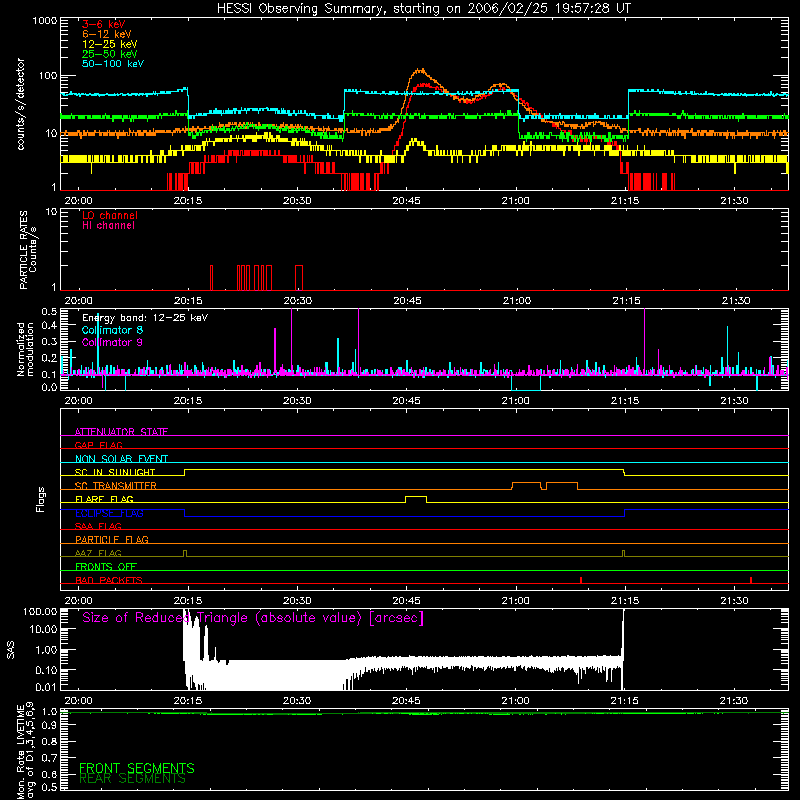Screen dimensions: 800x800
Task: Select the 3-6 keV legend label
Action: (x=104, y=24)
